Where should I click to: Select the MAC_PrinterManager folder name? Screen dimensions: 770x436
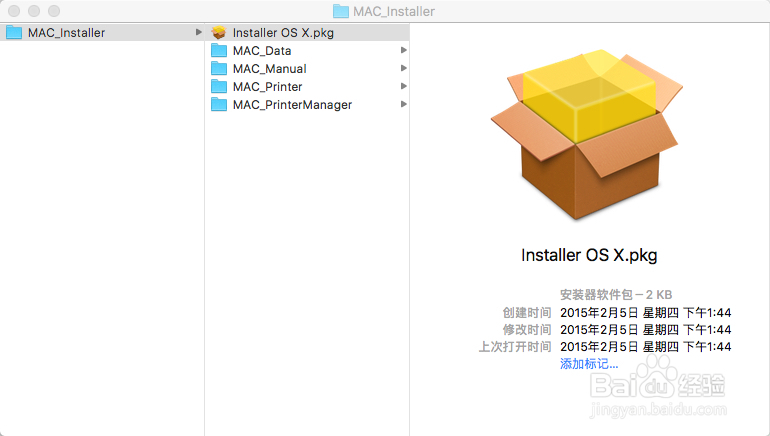292,105
